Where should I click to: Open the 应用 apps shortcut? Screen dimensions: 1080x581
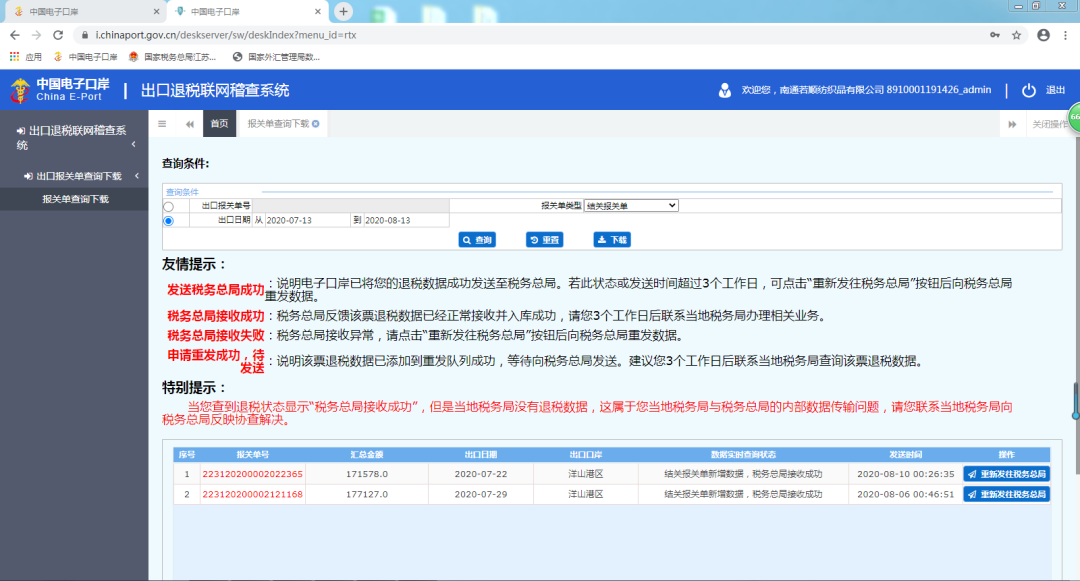tap(25, 57)
